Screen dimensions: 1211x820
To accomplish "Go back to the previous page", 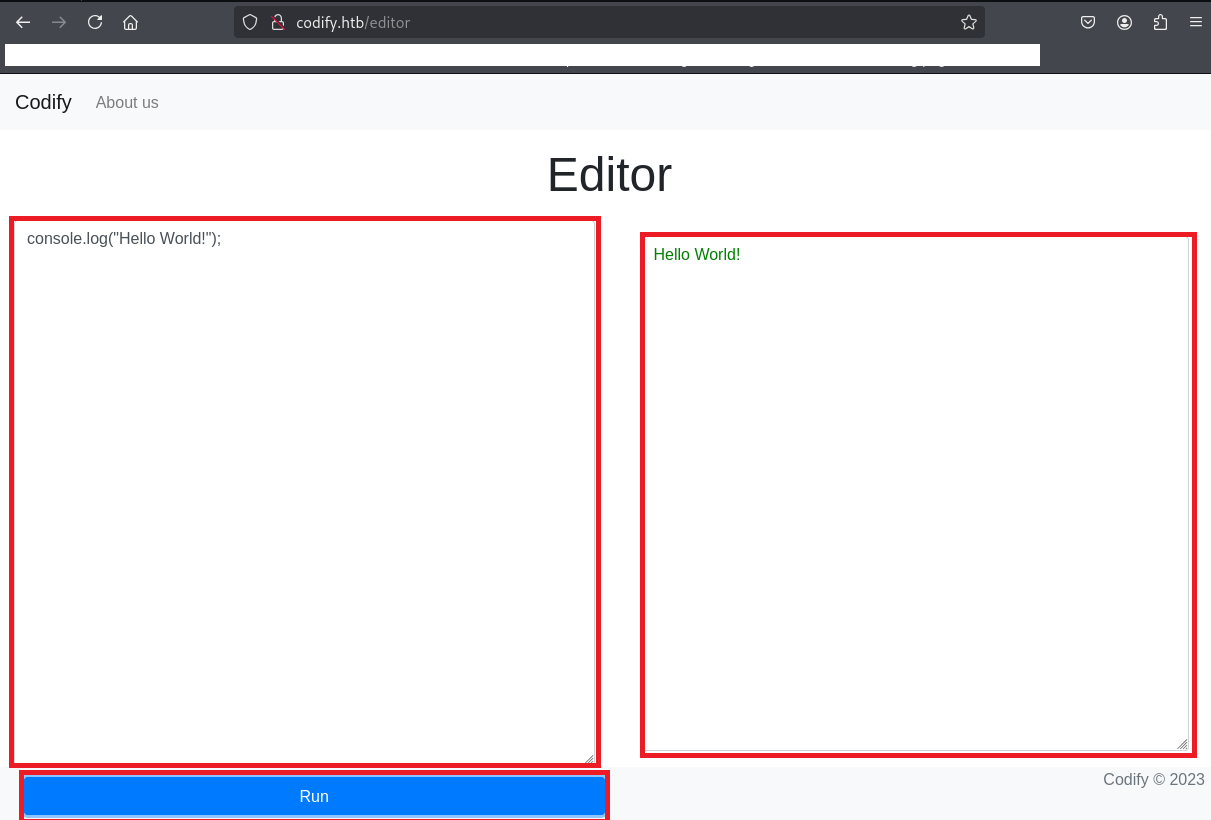I will [x=23, y=22].
